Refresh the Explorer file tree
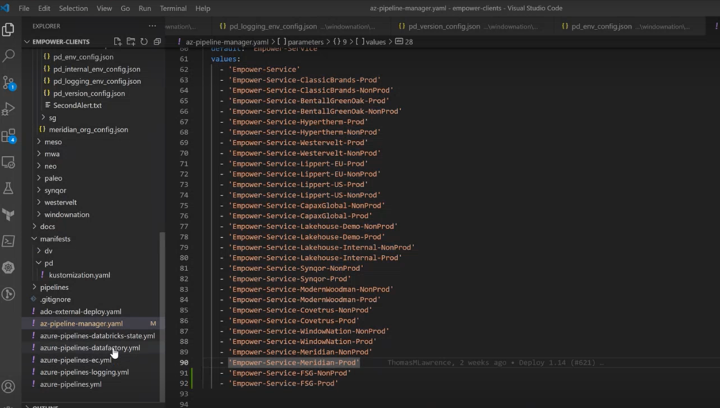Image resolution: width=720 pixels, height=408 pixels. pyautogui.click(x=144, y=42)
